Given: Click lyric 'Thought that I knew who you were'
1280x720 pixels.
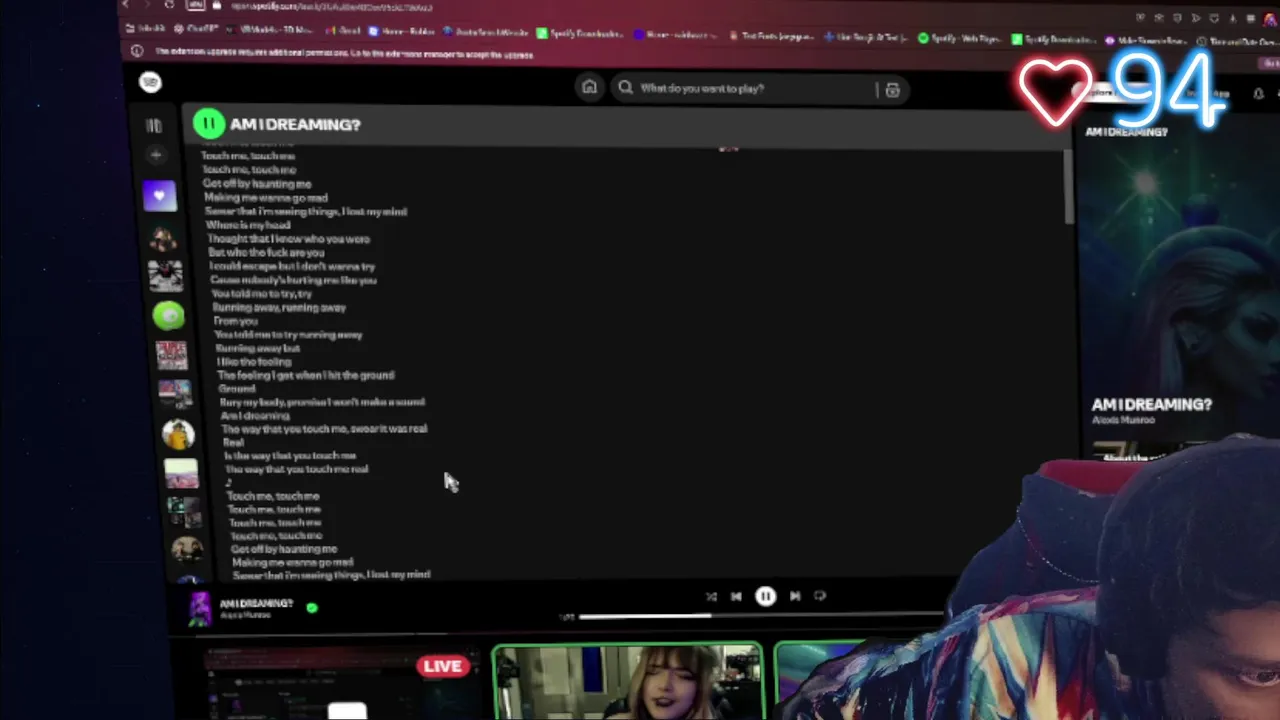Looking at the screenshot, I should point(289,239).
